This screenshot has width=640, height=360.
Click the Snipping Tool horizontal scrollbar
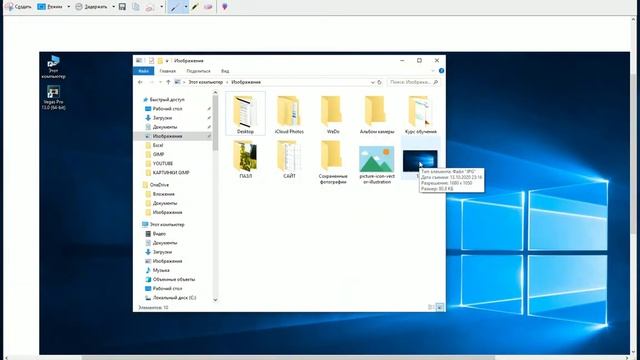[x=288, y=358]
